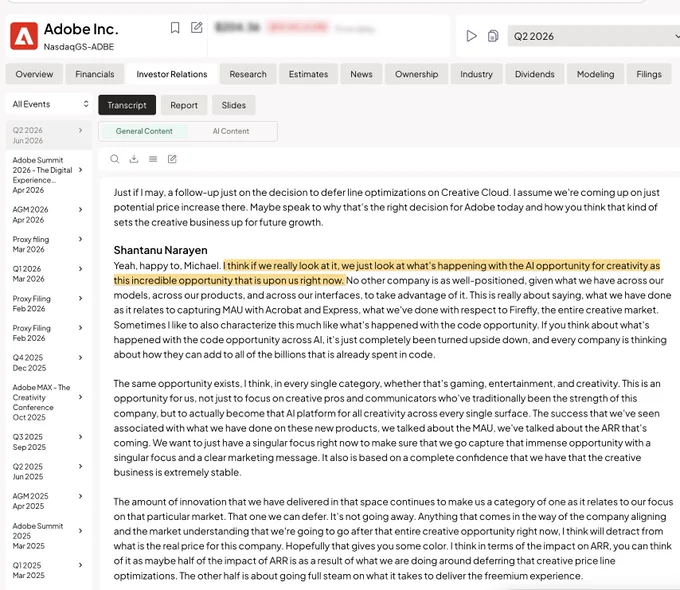The height and width of the screenshot is (590, 680).
Task: Expand the Q1 2026 event chevron
Action: (81, 269)
